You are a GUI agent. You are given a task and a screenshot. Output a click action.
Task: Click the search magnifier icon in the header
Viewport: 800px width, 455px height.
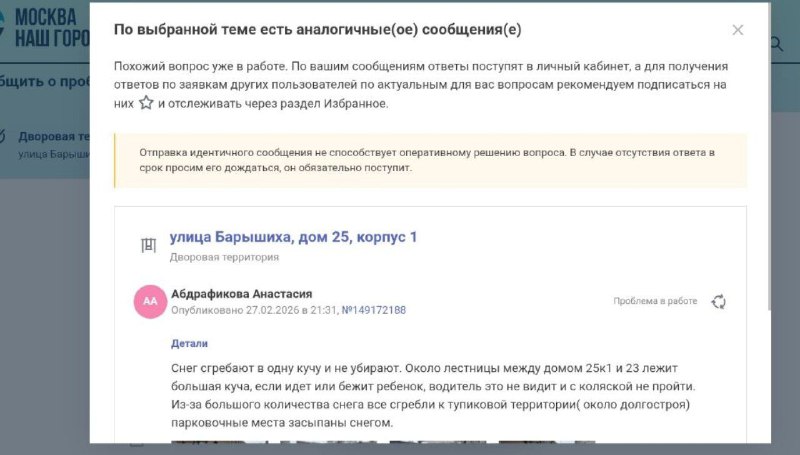778,44
